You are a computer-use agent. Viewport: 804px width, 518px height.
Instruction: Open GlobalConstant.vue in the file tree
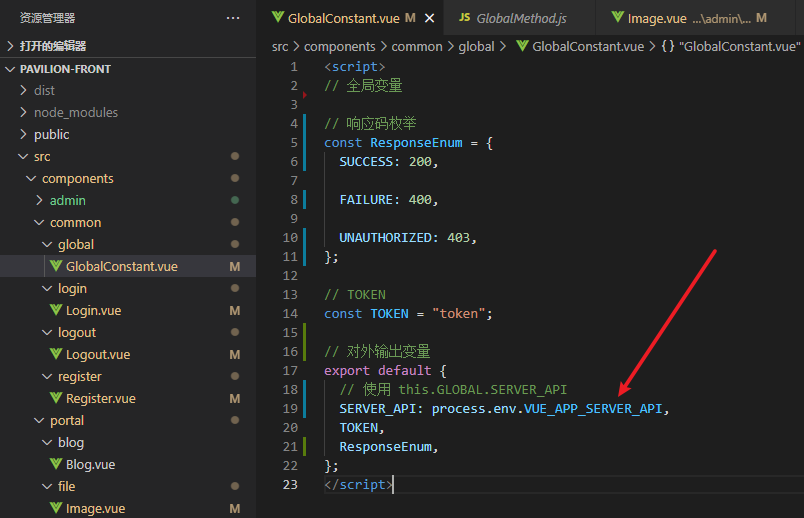pyautogui.click(x=128, y=266)
